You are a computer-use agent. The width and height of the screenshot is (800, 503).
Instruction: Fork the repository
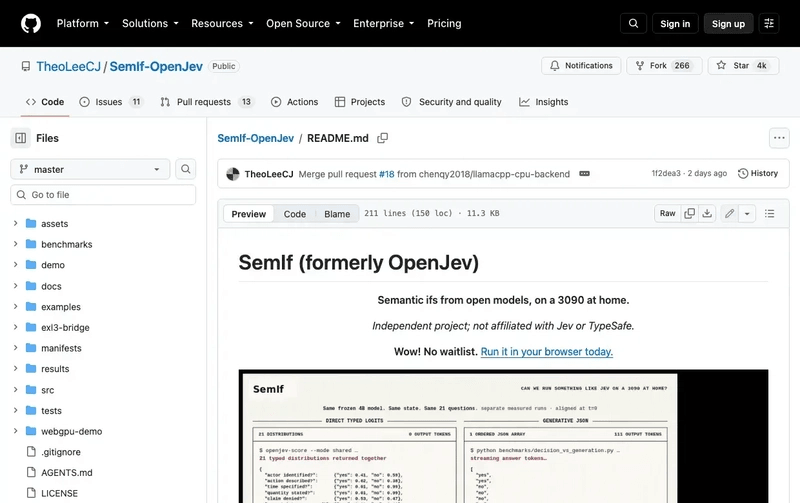[664, 66]
